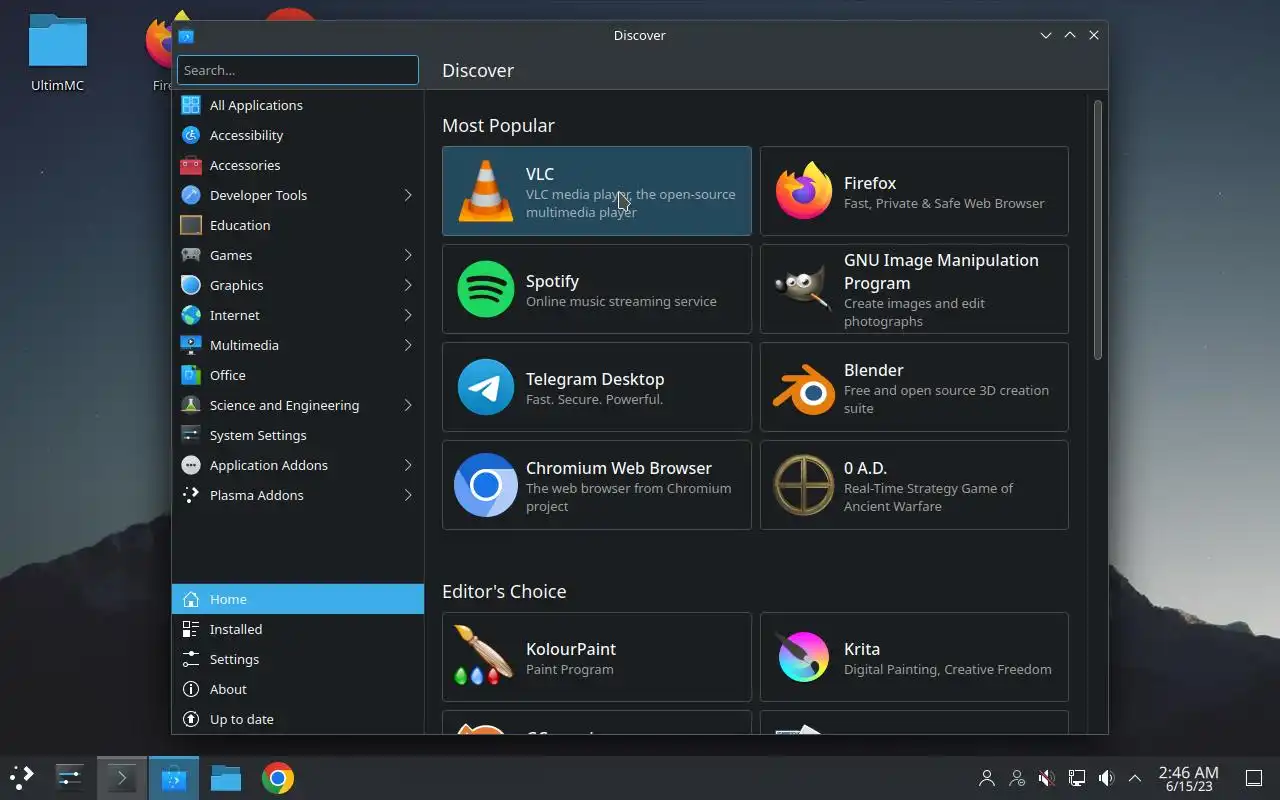Expand the Games subcategories arrow
Image resolution: width=1280 pixels, height=800 pixels.
tap(408, 255)
